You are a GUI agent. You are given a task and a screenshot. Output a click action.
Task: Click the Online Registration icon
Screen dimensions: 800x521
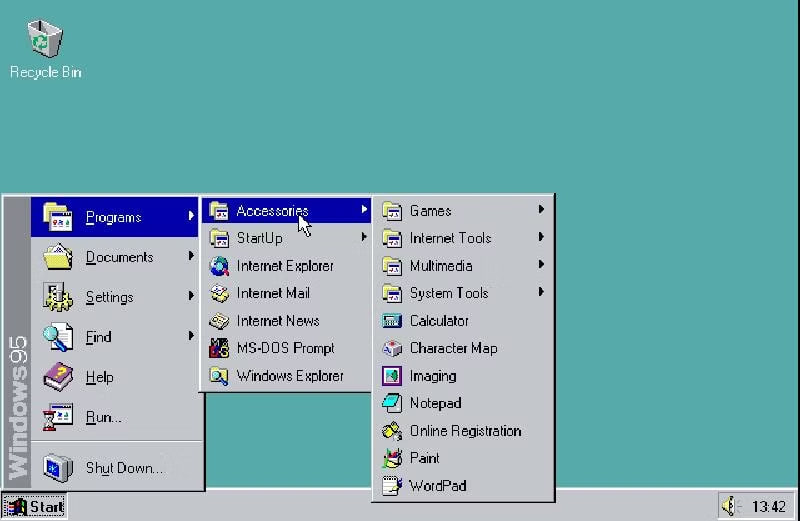(392, 431)
